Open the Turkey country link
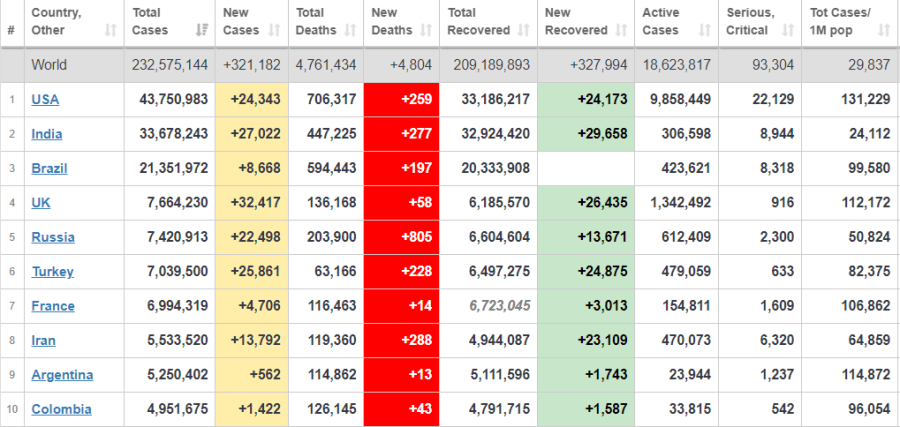This screenshot has height=427, width=900. point(53,271)
